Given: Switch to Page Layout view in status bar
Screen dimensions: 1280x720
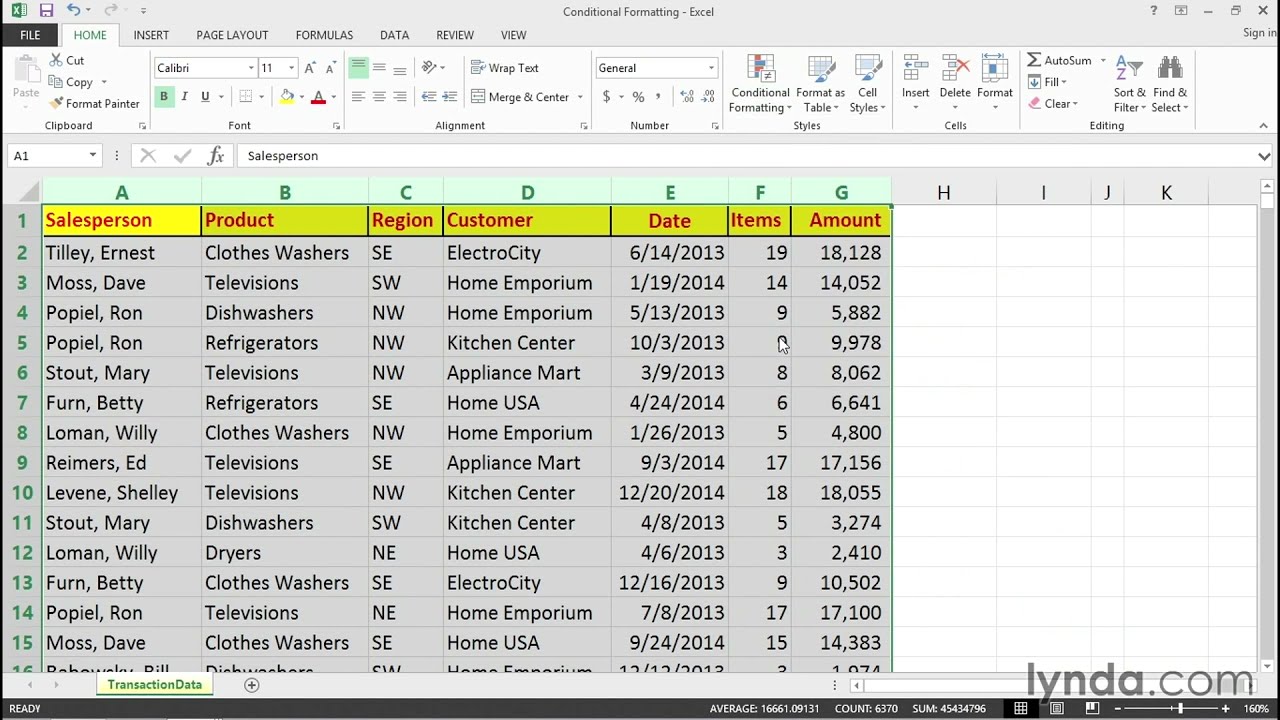Looking at the screenshot, I should tap(1057, 709).
